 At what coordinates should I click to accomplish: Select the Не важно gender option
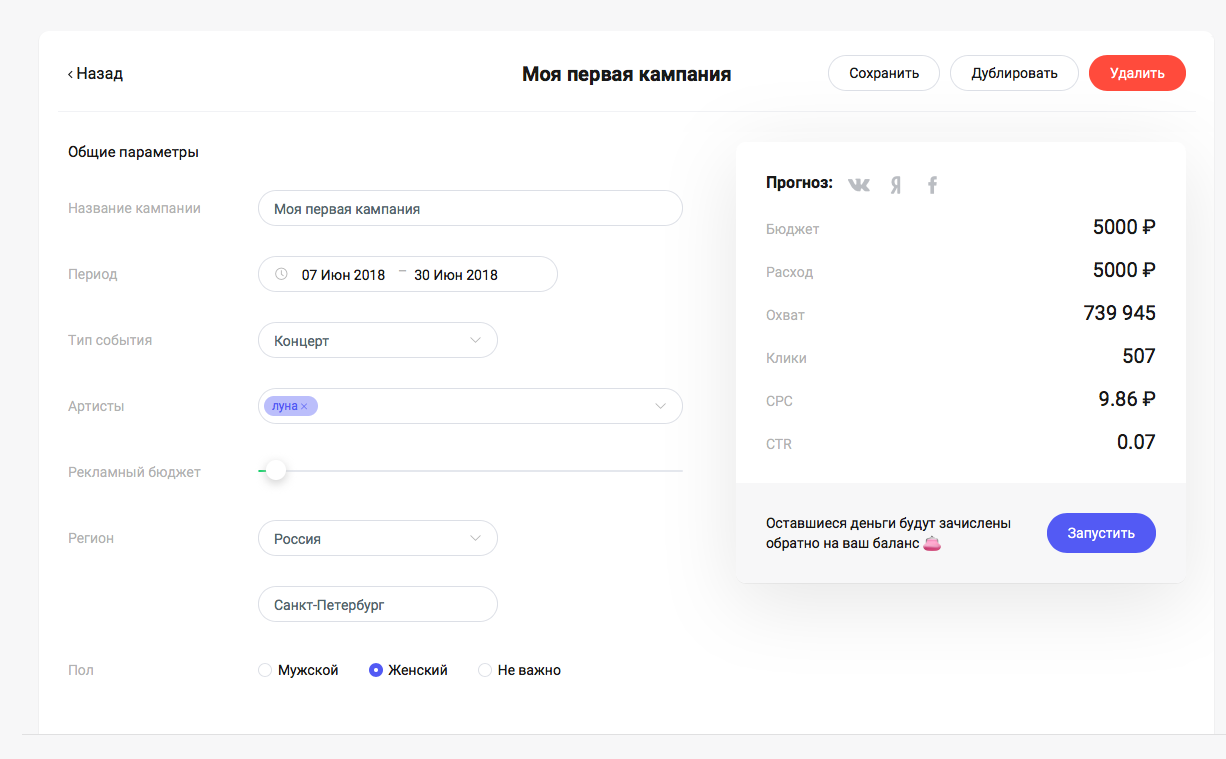[x=485, y=670]
